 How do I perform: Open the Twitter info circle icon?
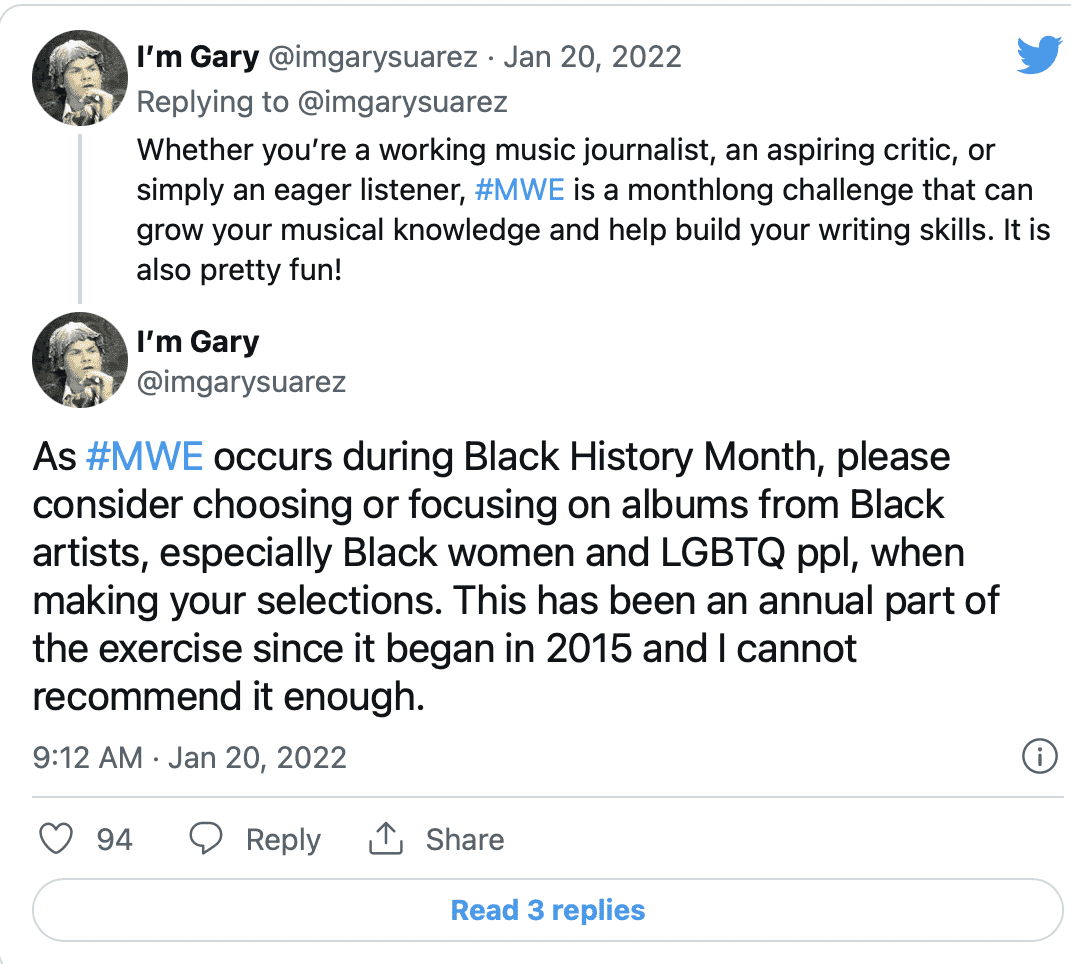tap(1040, 756)
